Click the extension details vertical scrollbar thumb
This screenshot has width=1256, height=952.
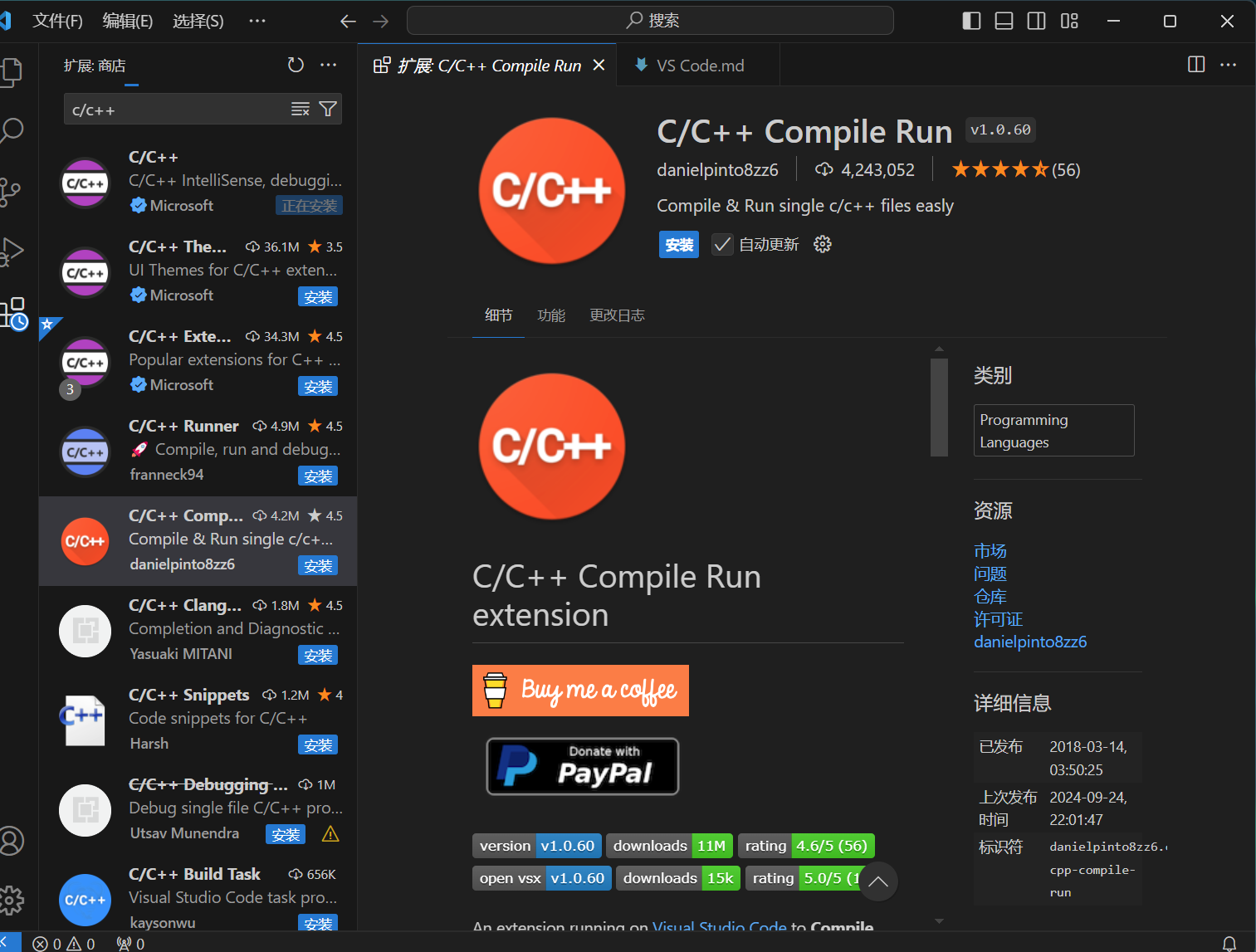[x=939, y=408]
